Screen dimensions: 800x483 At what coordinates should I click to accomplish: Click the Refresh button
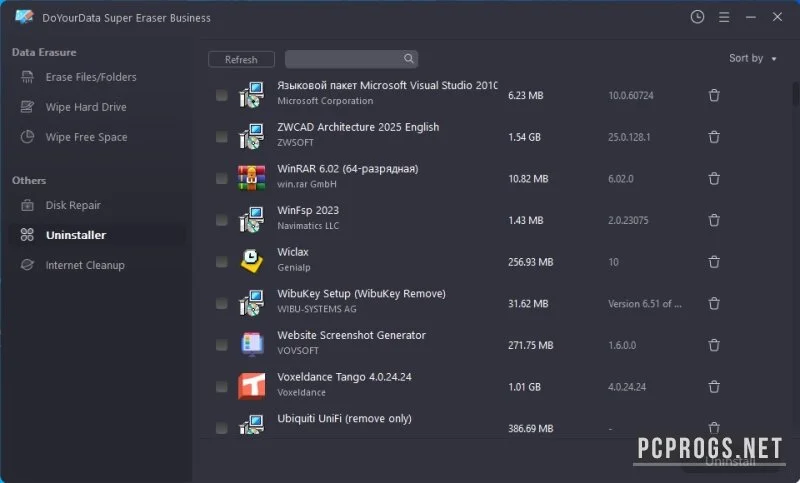[241, 59]
